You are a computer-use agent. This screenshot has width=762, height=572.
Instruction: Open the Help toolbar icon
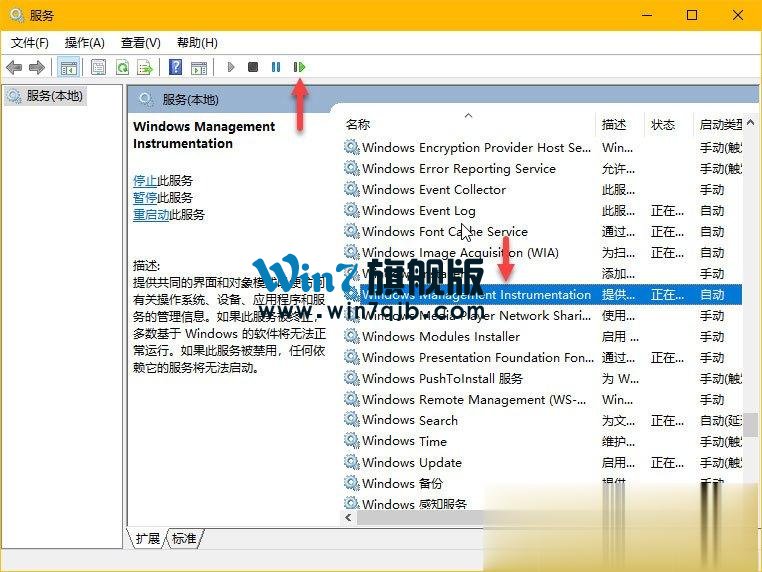click(x=175, y=67)
